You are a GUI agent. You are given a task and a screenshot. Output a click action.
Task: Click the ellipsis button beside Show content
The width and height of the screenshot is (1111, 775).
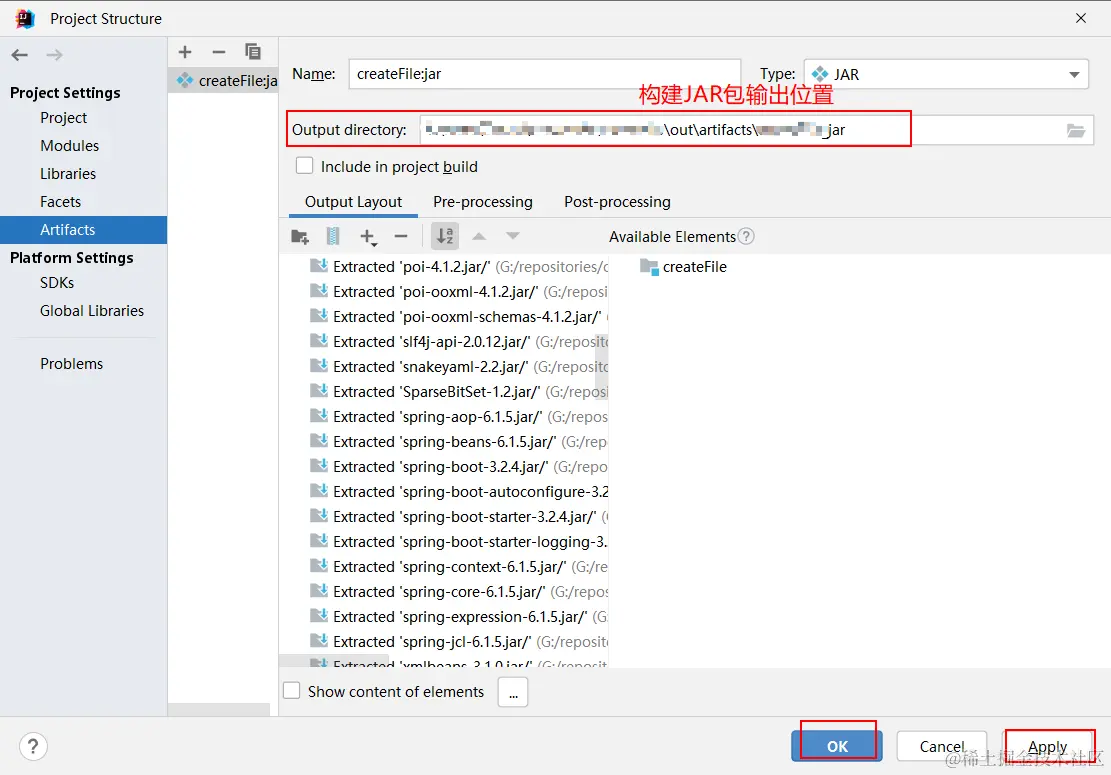point(513,691)
